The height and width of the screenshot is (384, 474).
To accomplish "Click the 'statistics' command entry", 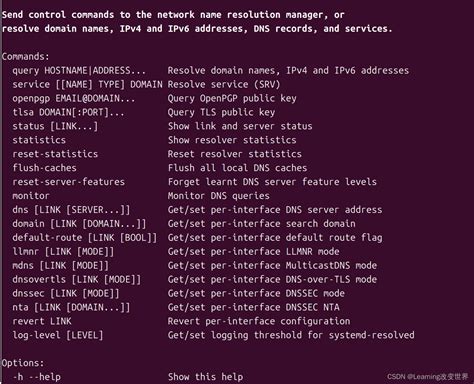I will tap(39, 140).
